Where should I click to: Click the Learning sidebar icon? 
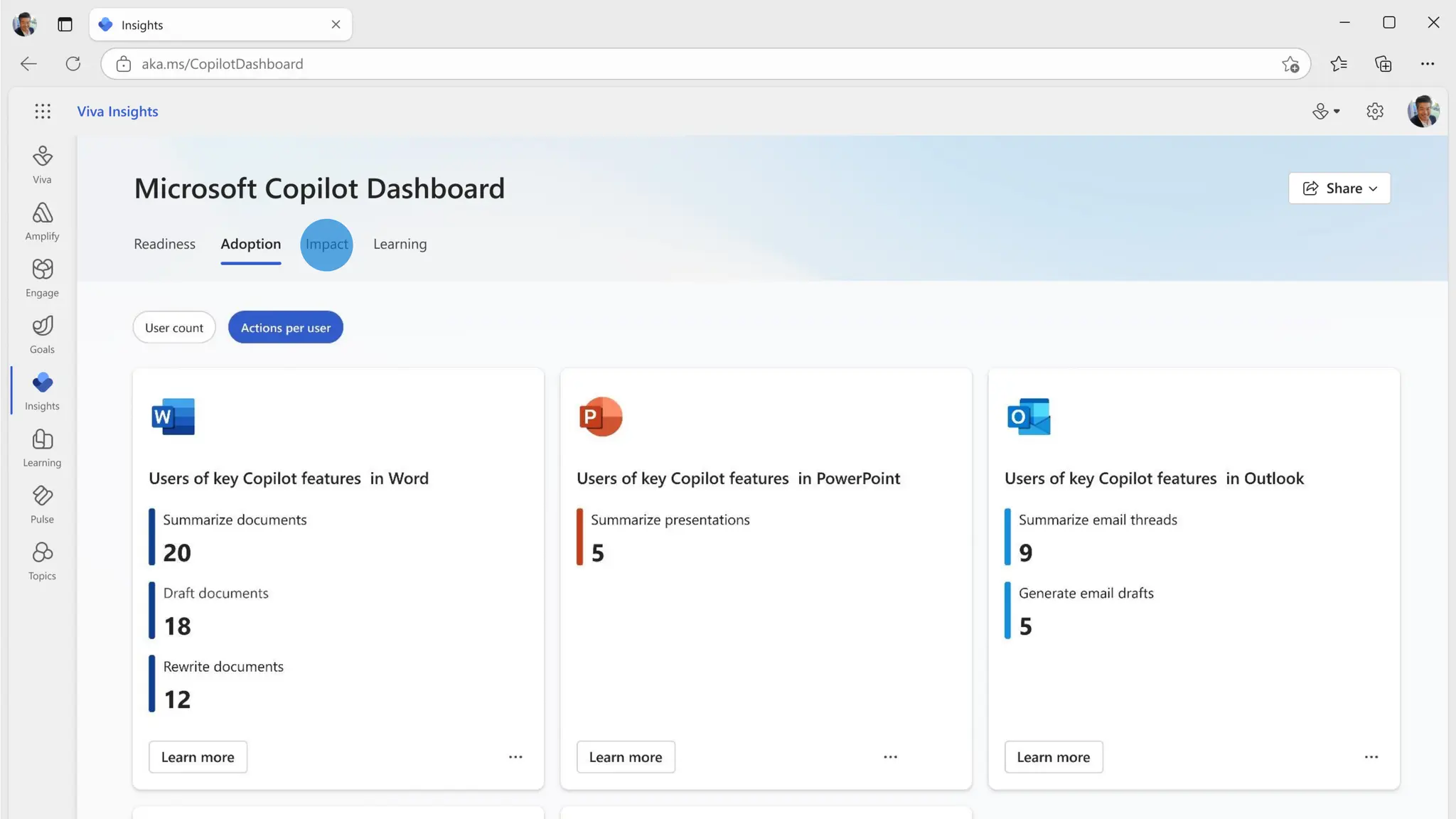pos(42,447)
